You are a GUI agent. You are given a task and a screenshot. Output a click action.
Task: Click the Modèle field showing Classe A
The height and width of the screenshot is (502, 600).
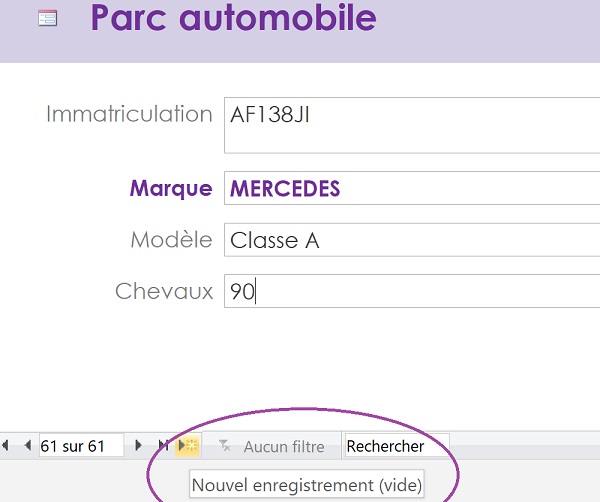coord(412,240)
